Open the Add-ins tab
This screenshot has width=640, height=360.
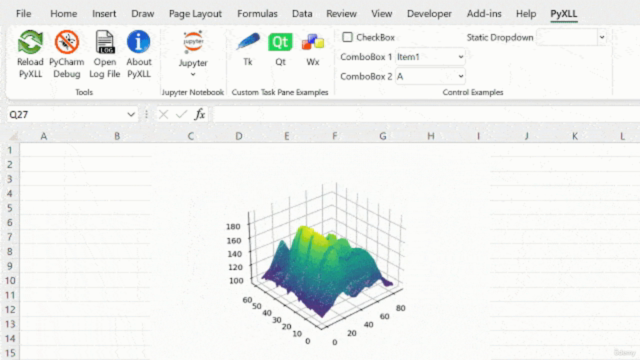(x=484, y=13)
